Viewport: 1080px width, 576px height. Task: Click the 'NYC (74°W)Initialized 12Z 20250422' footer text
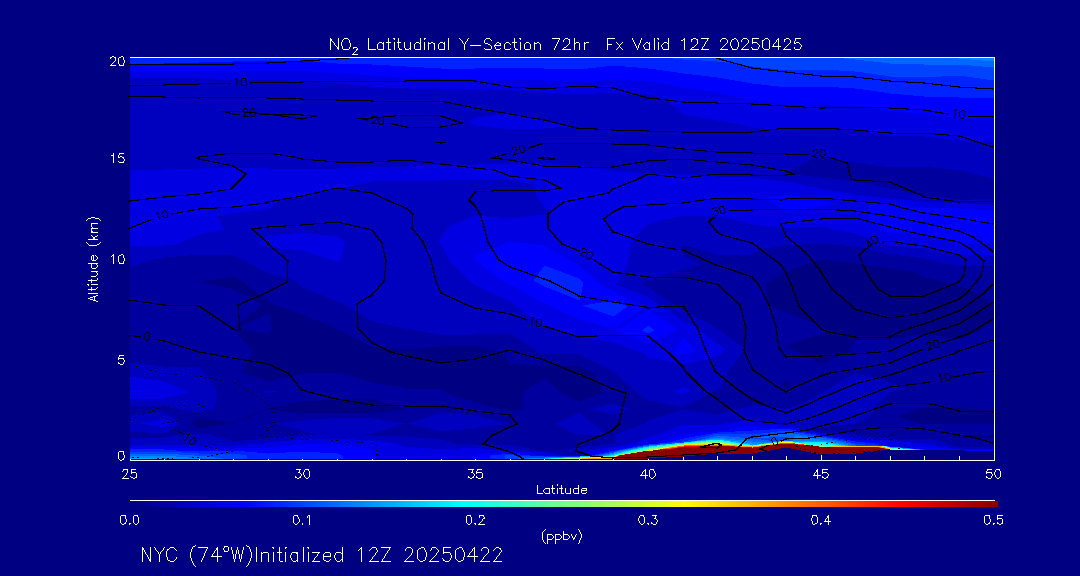[x=322, y=555]
